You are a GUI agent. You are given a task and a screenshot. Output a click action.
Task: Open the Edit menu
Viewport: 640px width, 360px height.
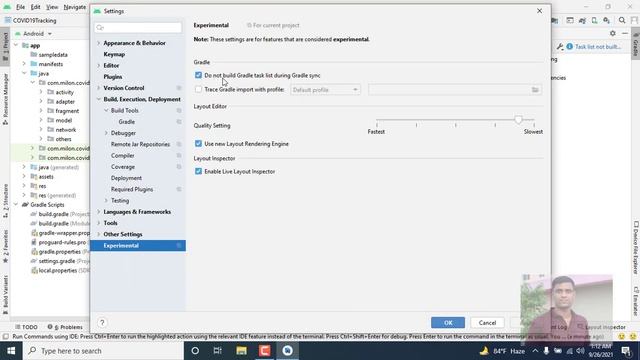click(x=36, y=7)
